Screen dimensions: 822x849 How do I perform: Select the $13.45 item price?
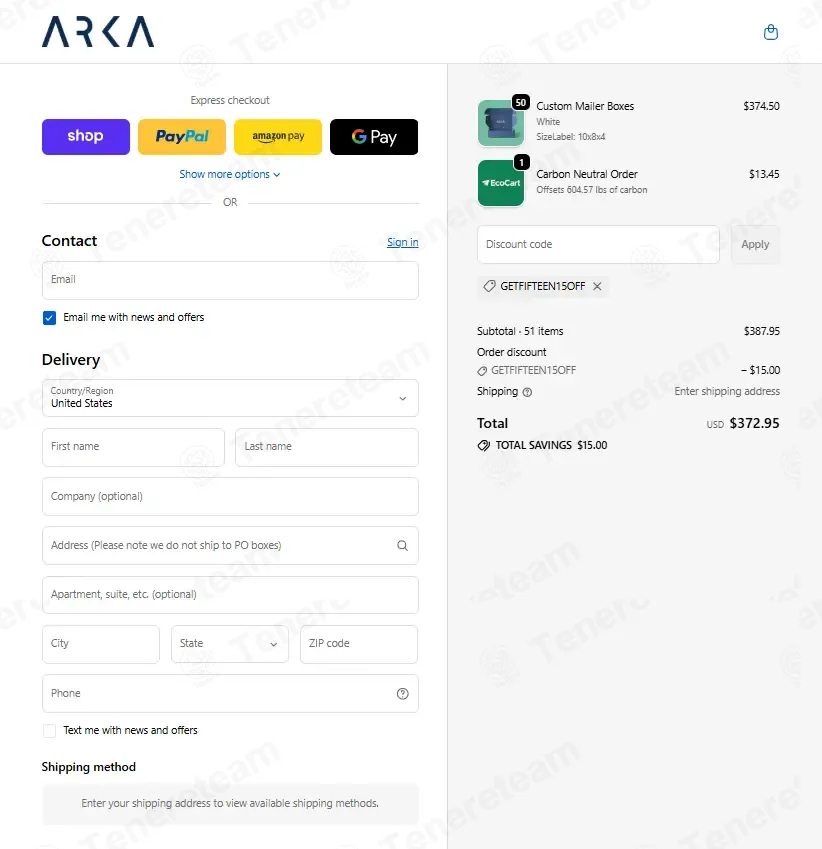coord(764,174)
